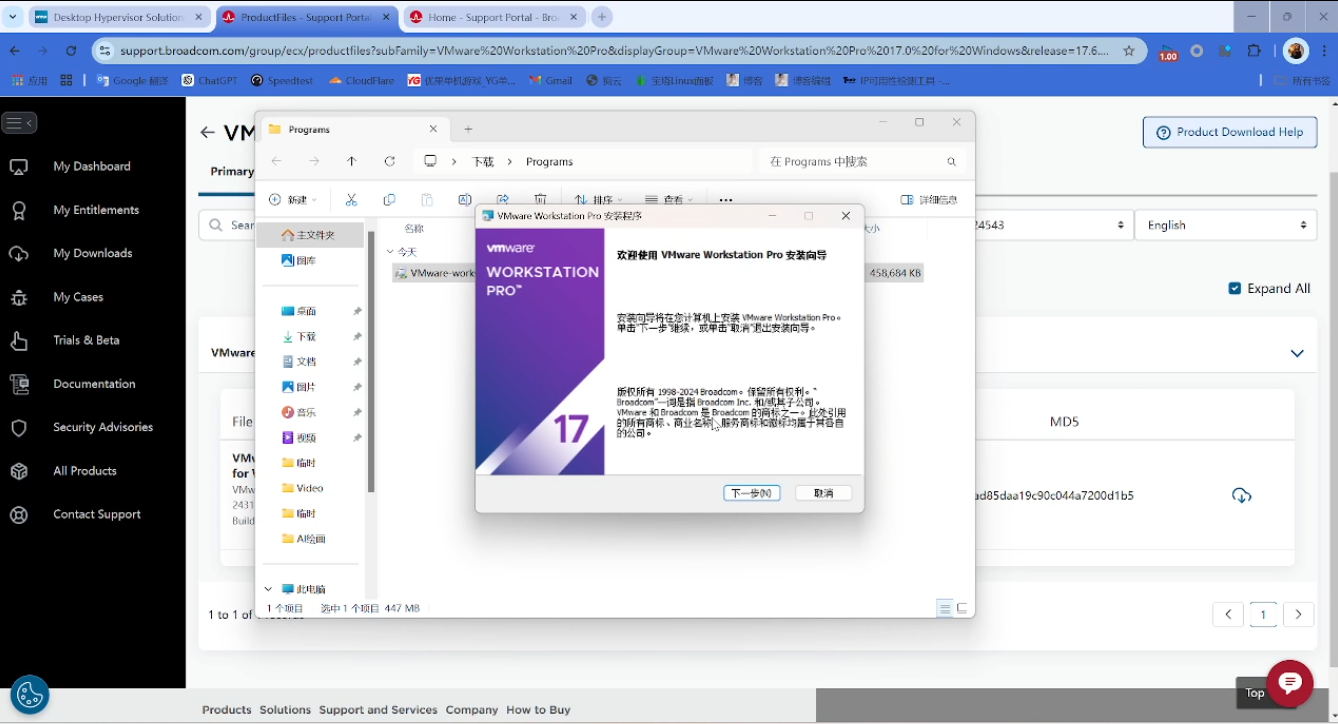Download file via cloud download icon
Screen dimensions: 1338x724
click(x=1241, y=495)
